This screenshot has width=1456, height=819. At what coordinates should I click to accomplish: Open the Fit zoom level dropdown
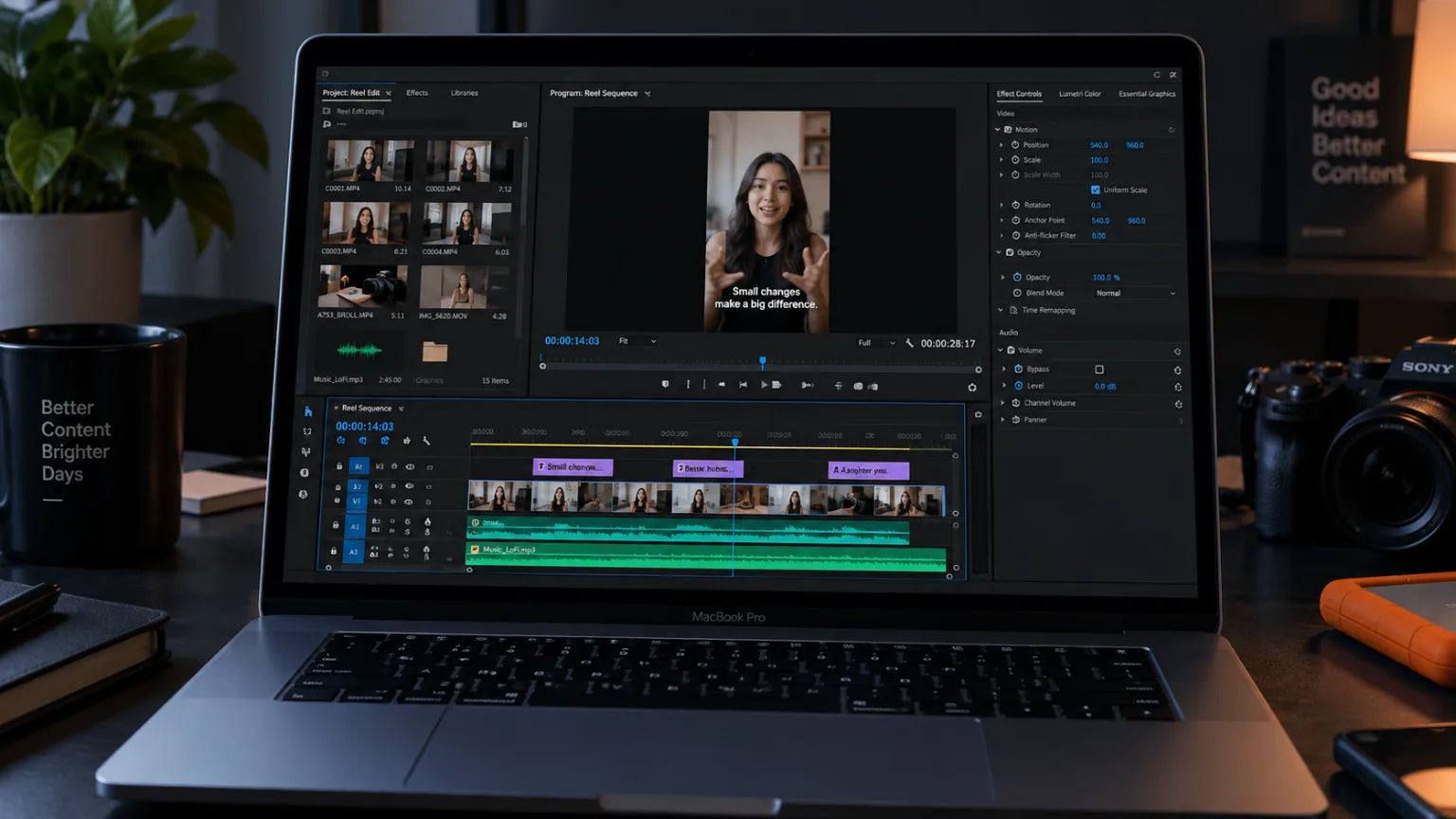(637, 341)
